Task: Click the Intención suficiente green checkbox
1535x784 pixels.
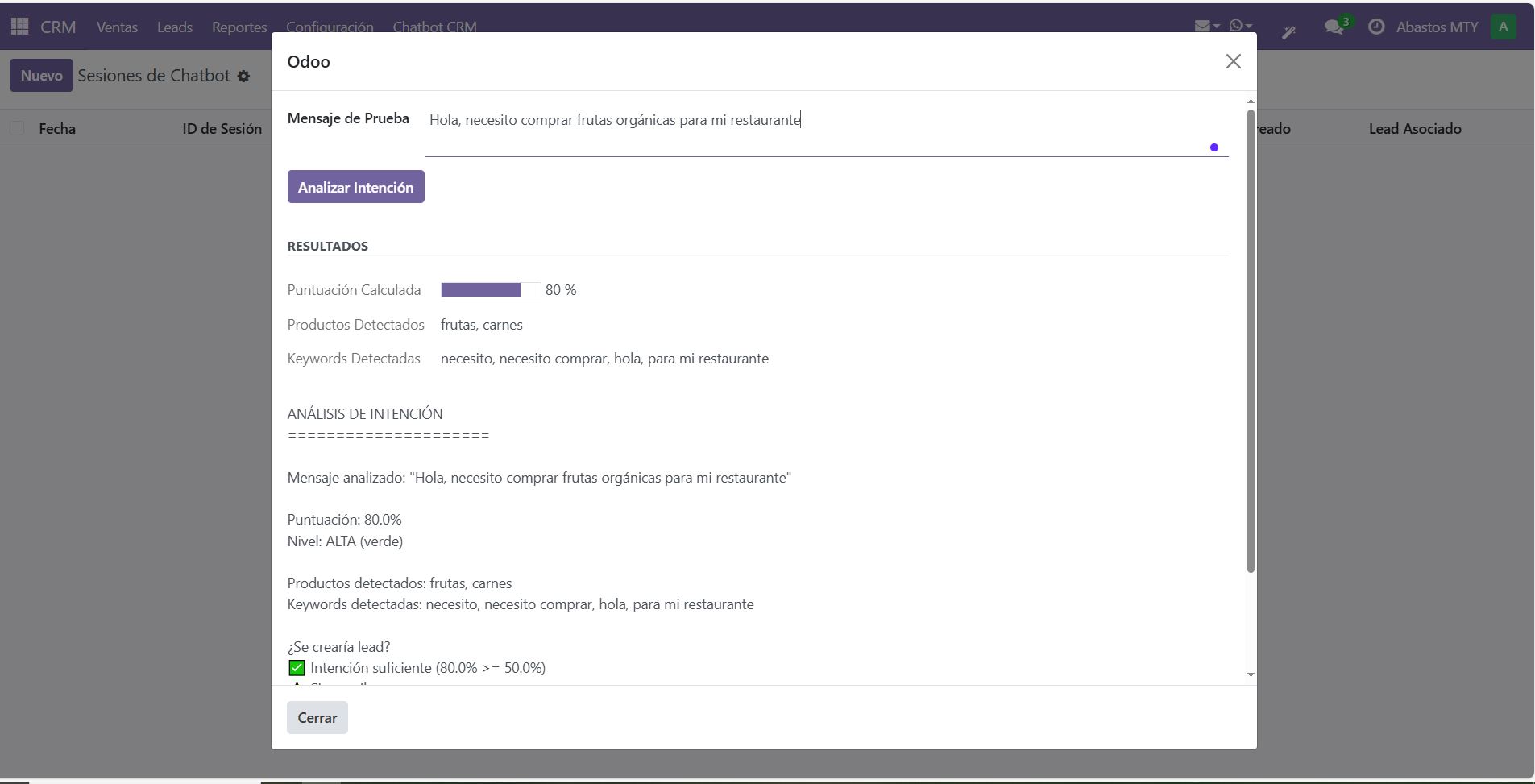Action: [296, 667]
